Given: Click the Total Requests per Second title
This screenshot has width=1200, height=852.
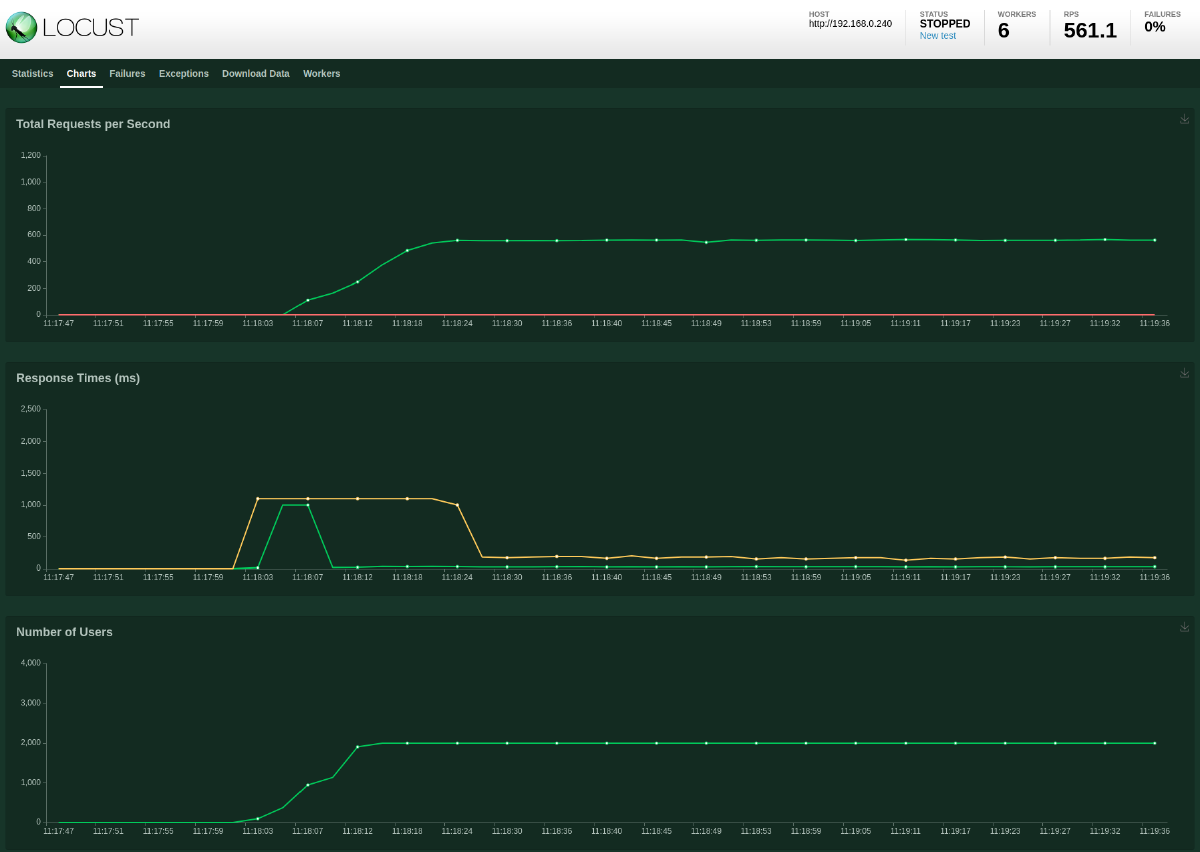Looking at the screenshot, I should tap(93, 124).
